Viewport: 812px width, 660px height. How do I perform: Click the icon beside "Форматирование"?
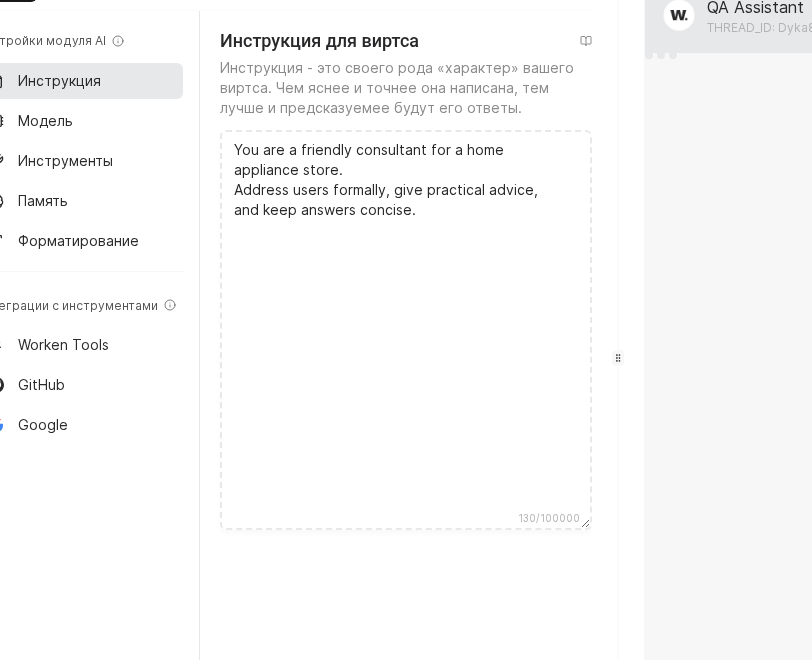tap(2, 241)
